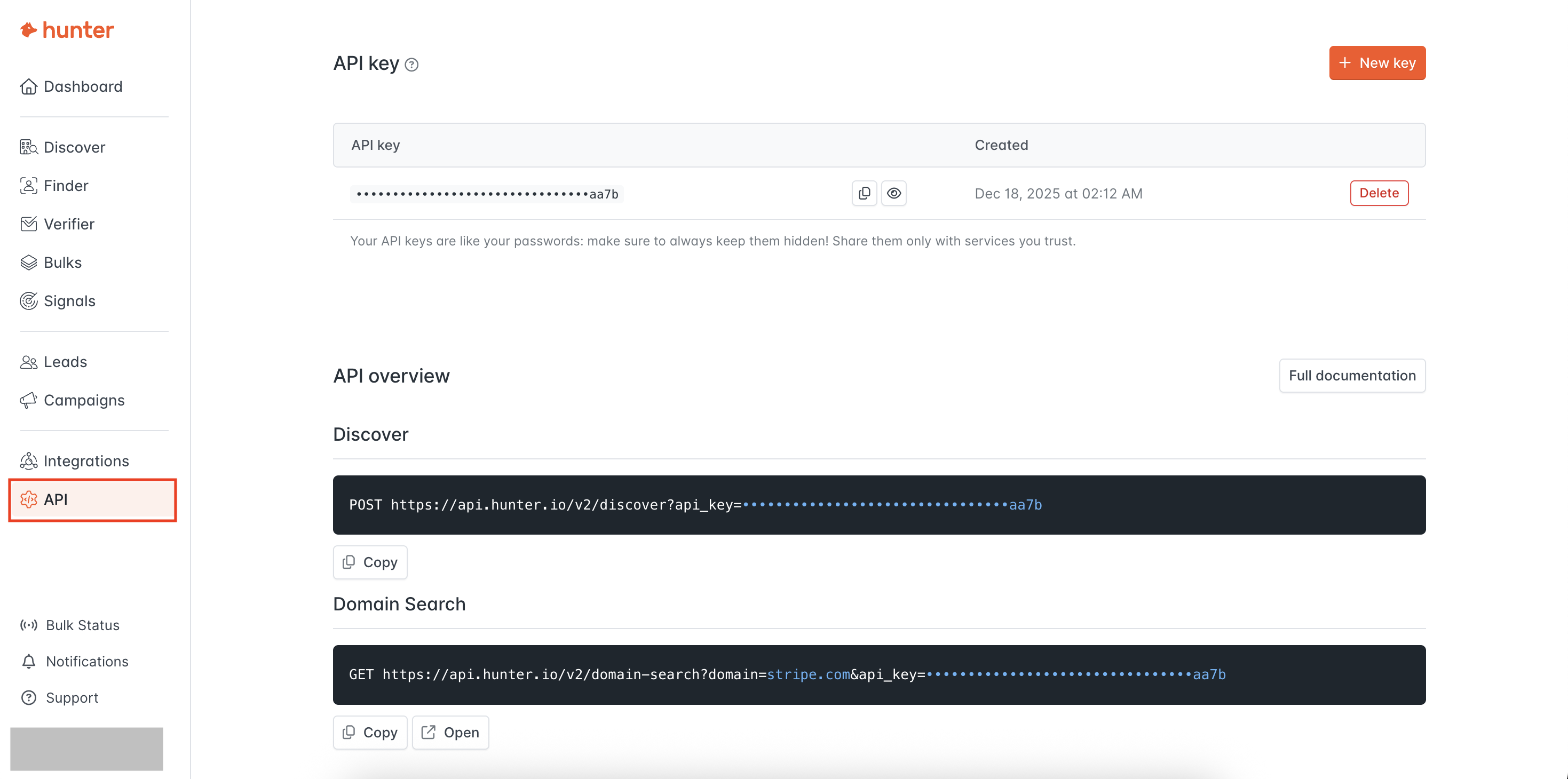1568x779 pixels.
Task: Open the Signals feature
Action: pos(69,300)
